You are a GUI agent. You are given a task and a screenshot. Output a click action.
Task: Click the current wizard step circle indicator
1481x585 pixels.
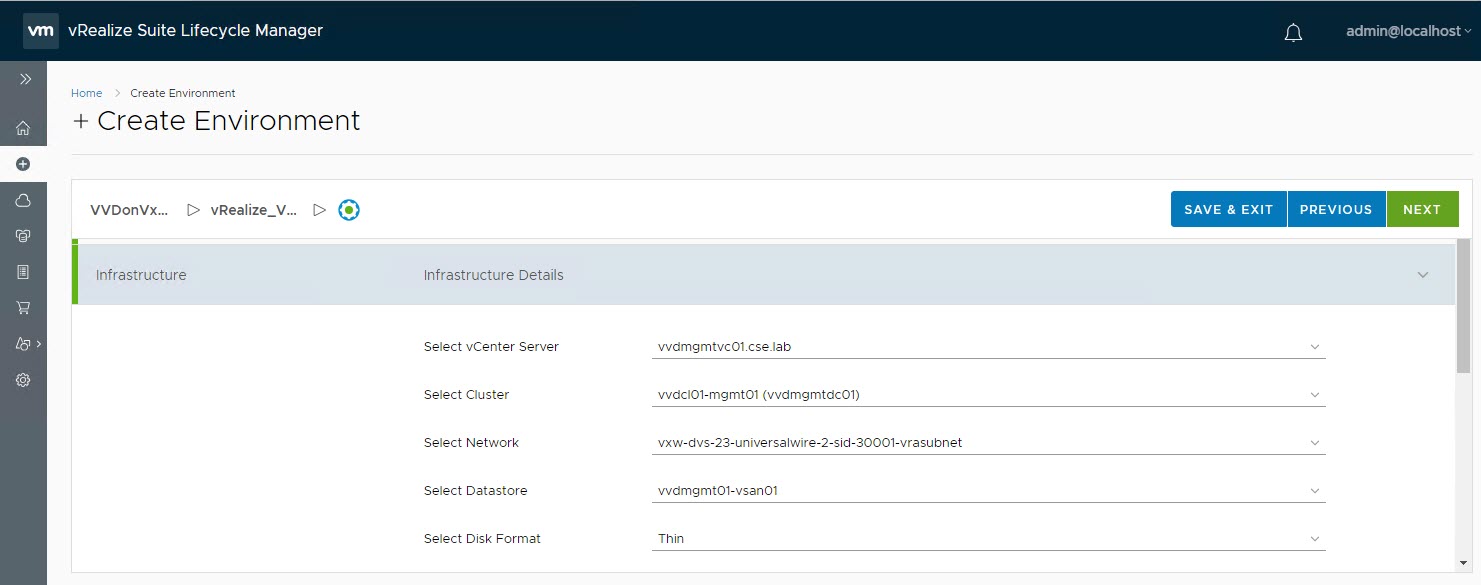[x=348, y=210]
